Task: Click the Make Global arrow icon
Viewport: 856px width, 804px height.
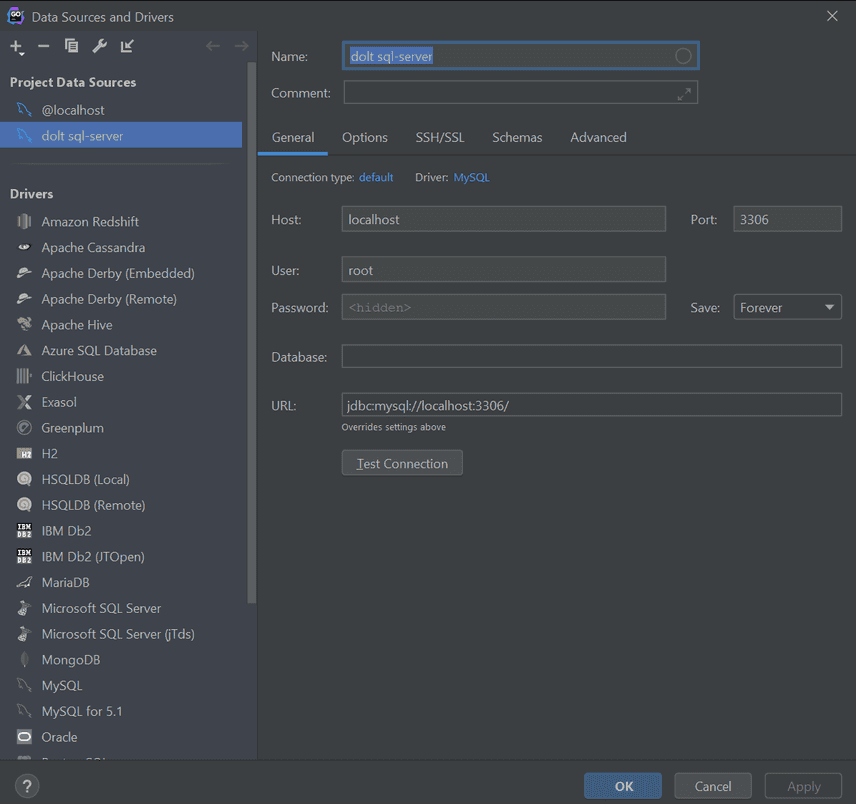Action: (127, 46)
